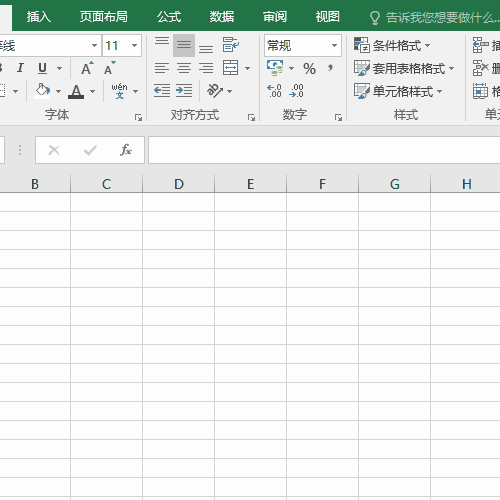Switch to 公式 tab
The width and height of the screenshot is (500, 500).
[x=169, y=17]
